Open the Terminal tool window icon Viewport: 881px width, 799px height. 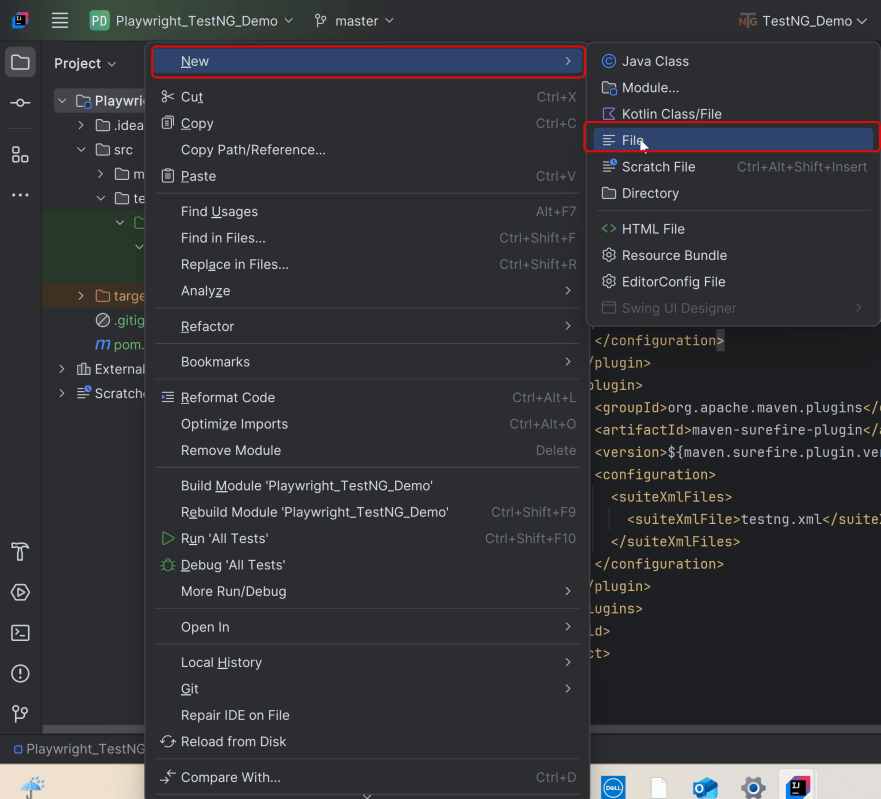20,633
